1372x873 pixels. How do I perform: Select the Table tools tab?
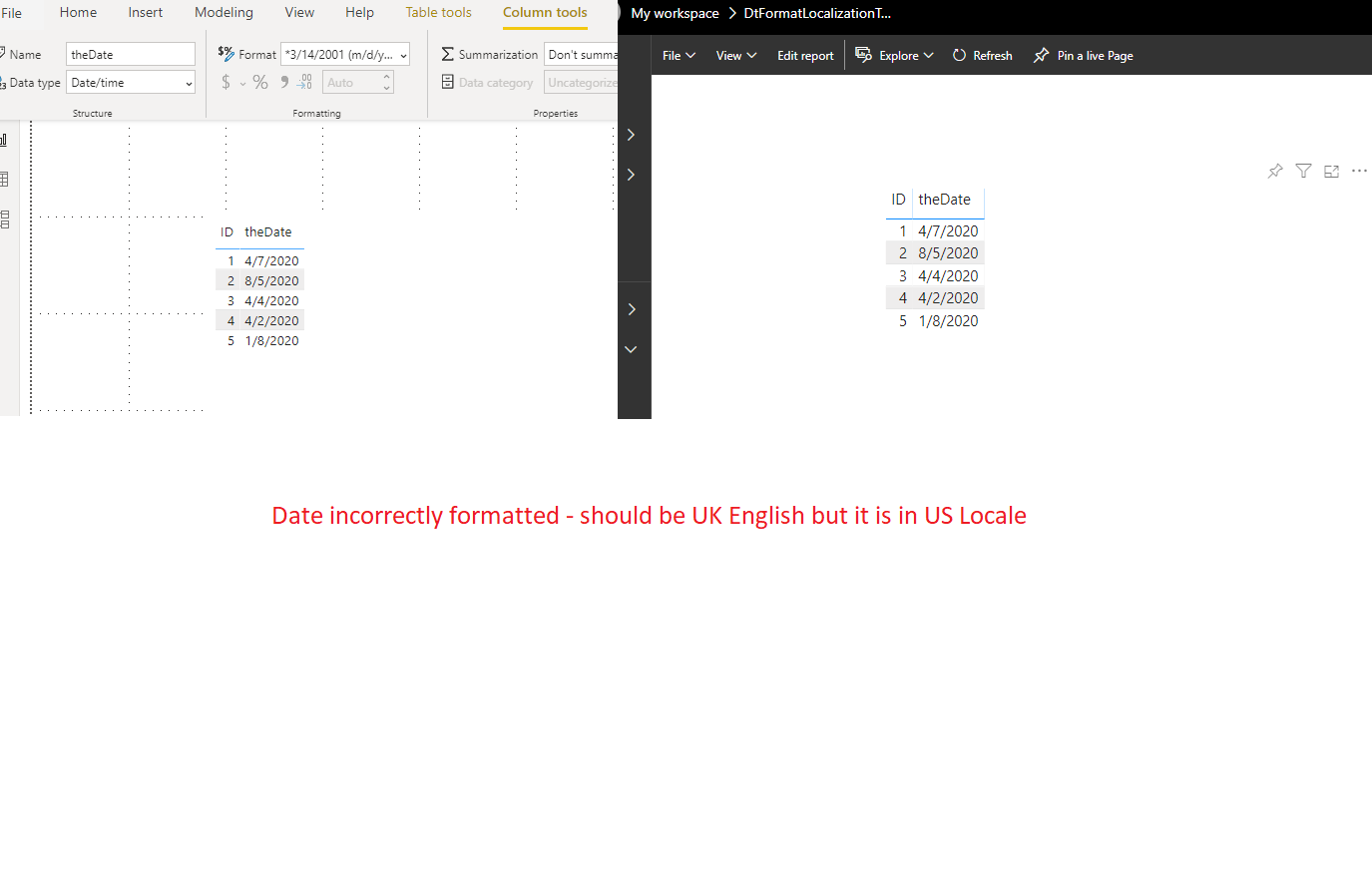click(x=438, y=13)
